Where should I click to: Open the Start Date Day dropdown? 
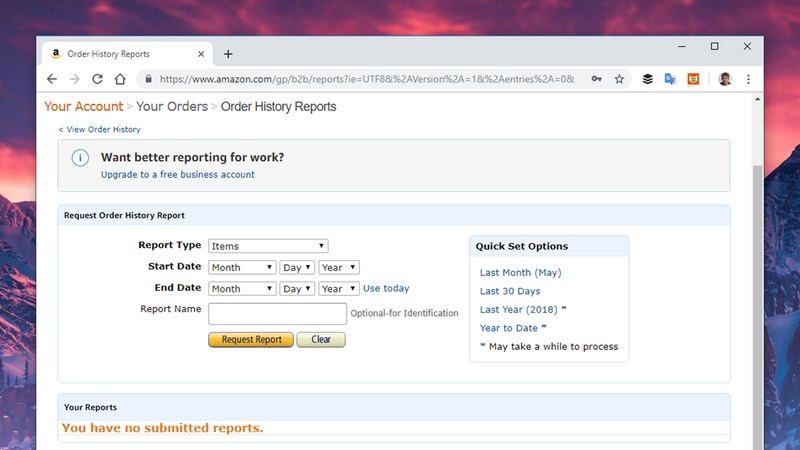coord(296,267)
